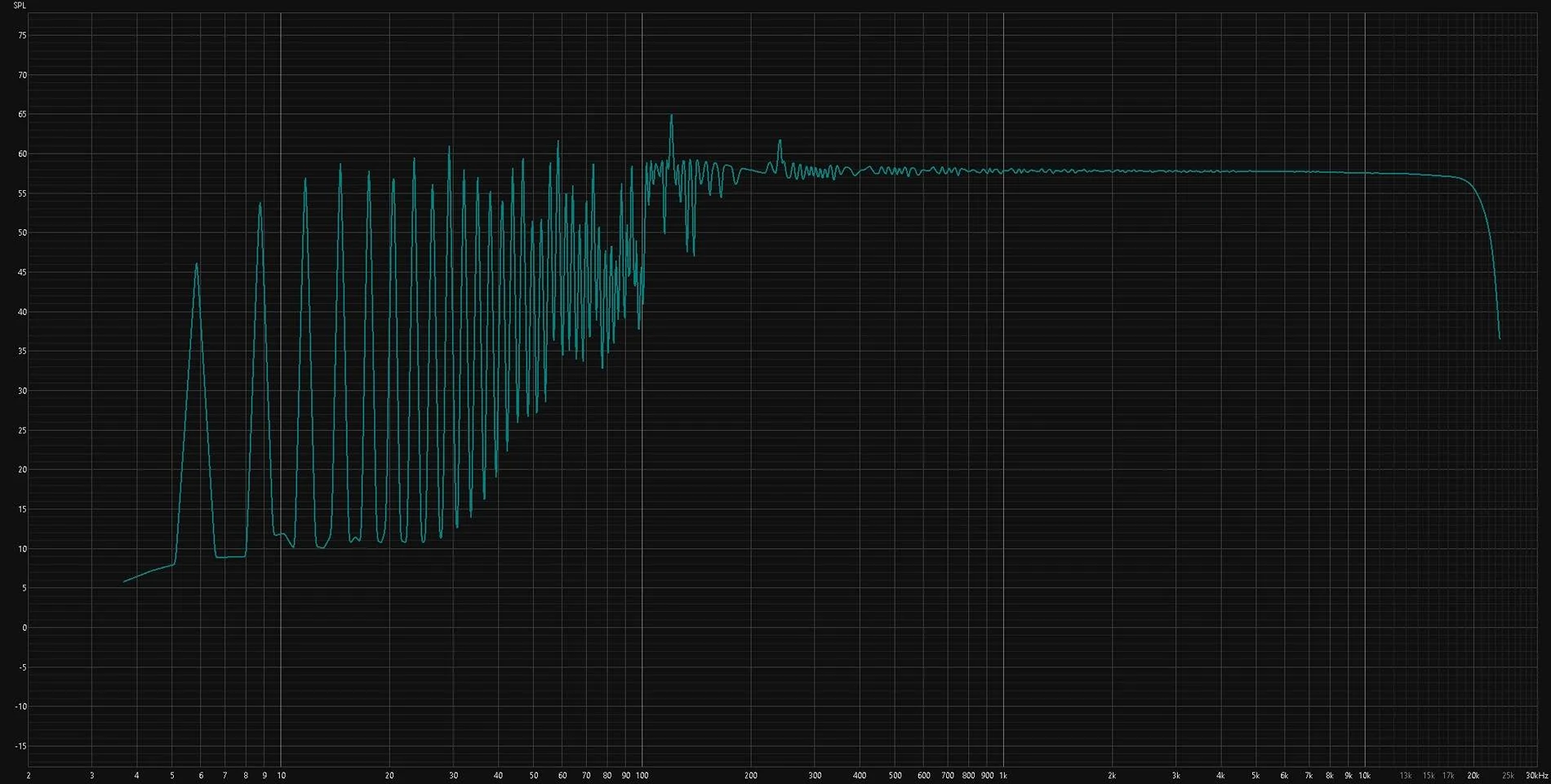Select the 3 Hz frequency axis label

click(x=91, y=776)
